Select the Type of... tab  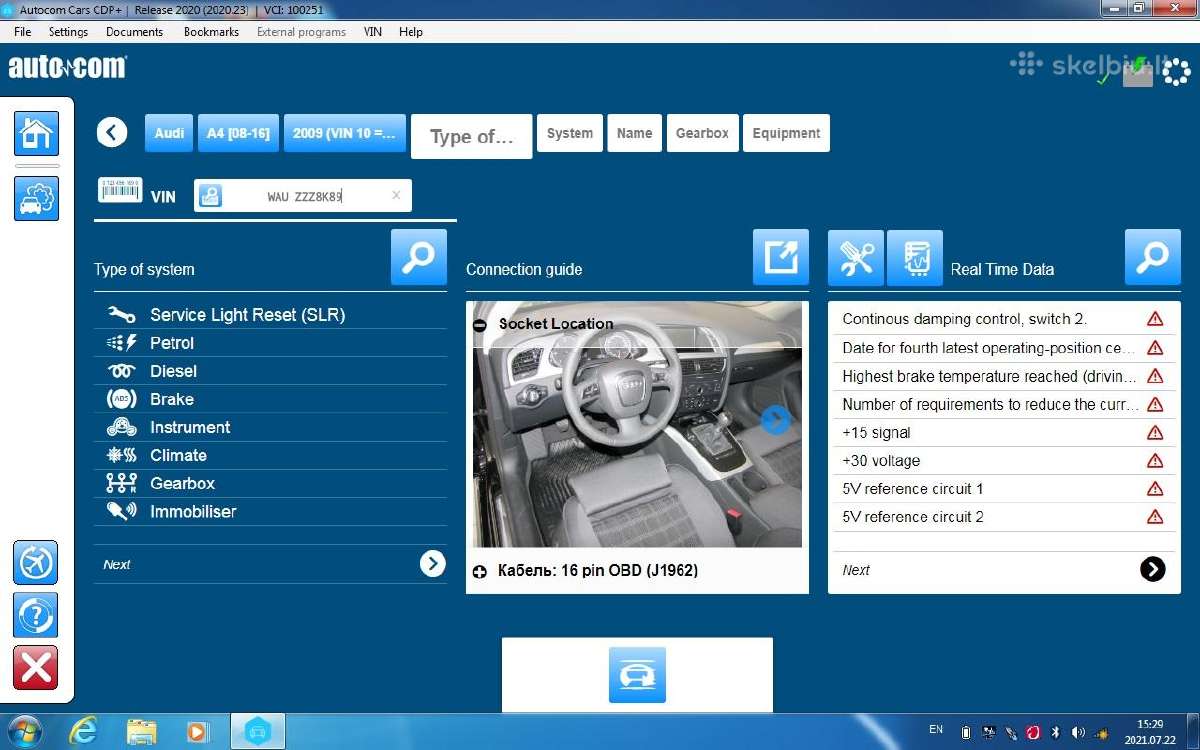pyautogui.click(x=471, y=137)
